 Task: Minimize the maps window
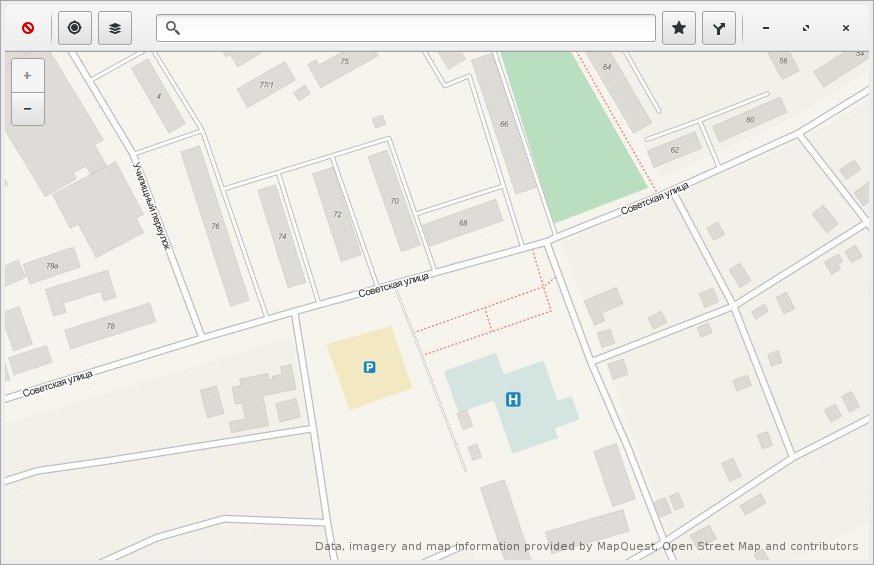[x=766, y=28]
